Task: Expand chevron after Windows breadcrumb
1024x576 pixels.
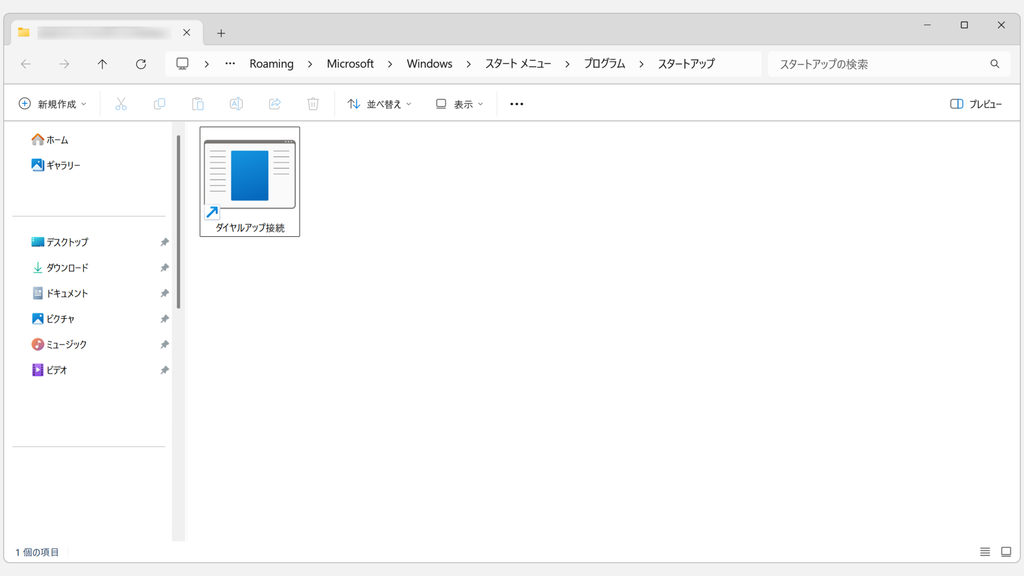Action: coord(468,64)
